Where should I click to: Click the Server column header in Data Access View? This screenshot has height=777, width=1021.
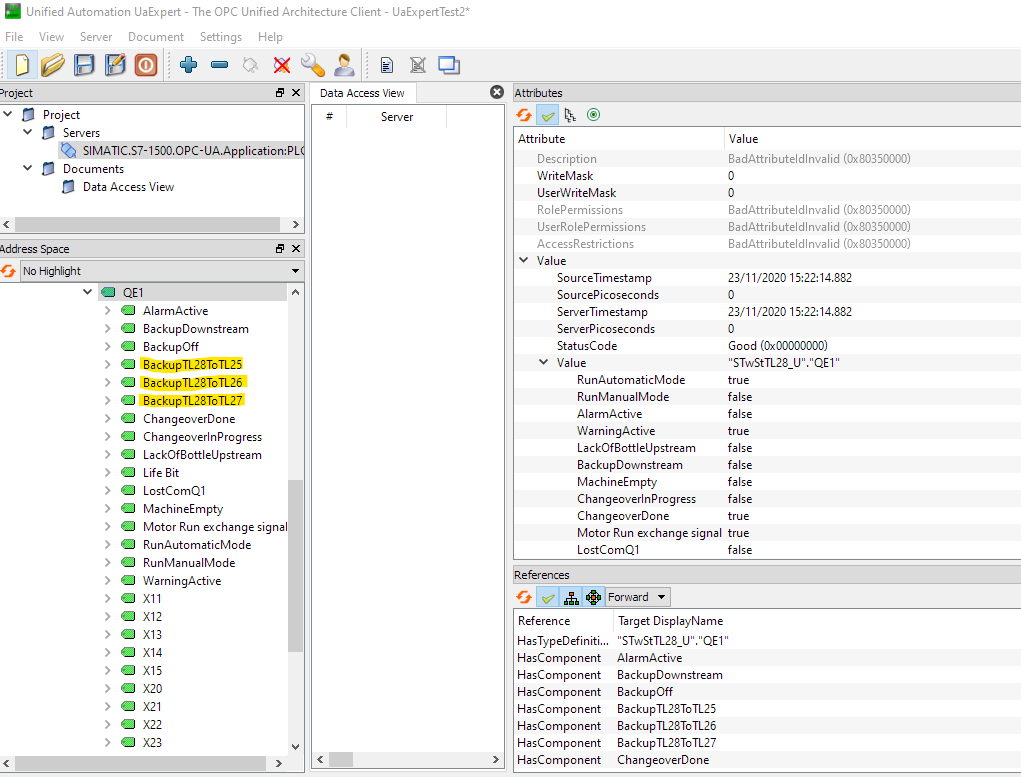[397, 117]
